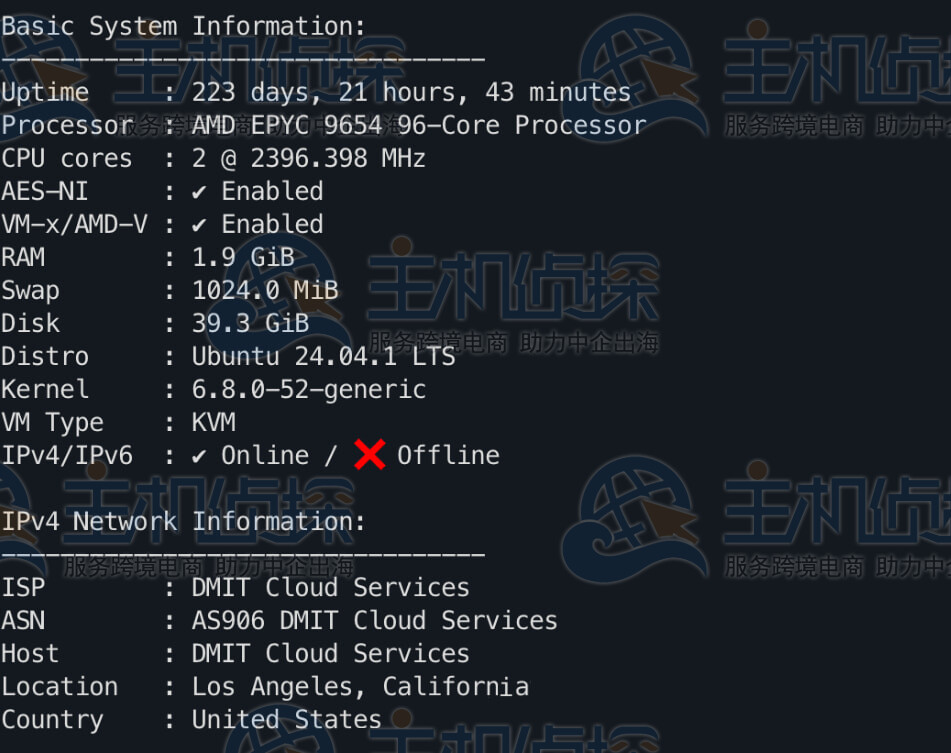
Task: Click the red X beside Offline
Action: [x=370, y=455]
